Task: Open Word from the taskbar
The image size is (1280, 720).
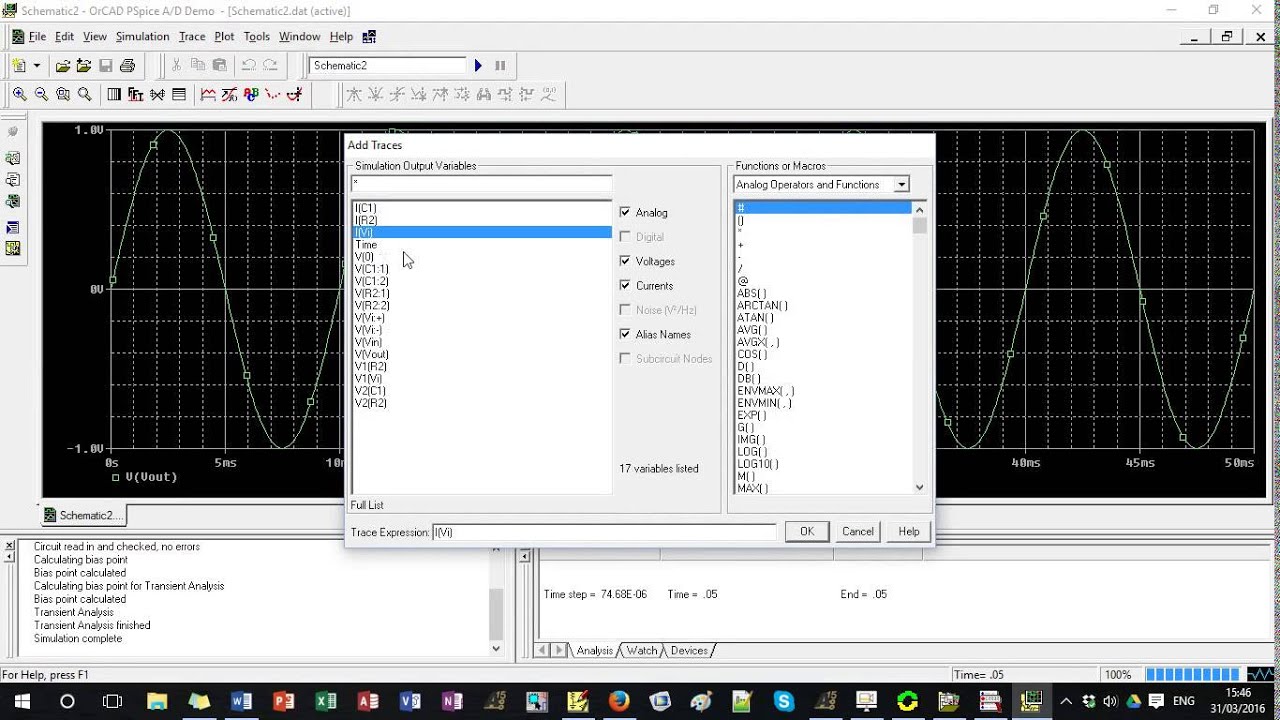Action: tap(241, 701)
